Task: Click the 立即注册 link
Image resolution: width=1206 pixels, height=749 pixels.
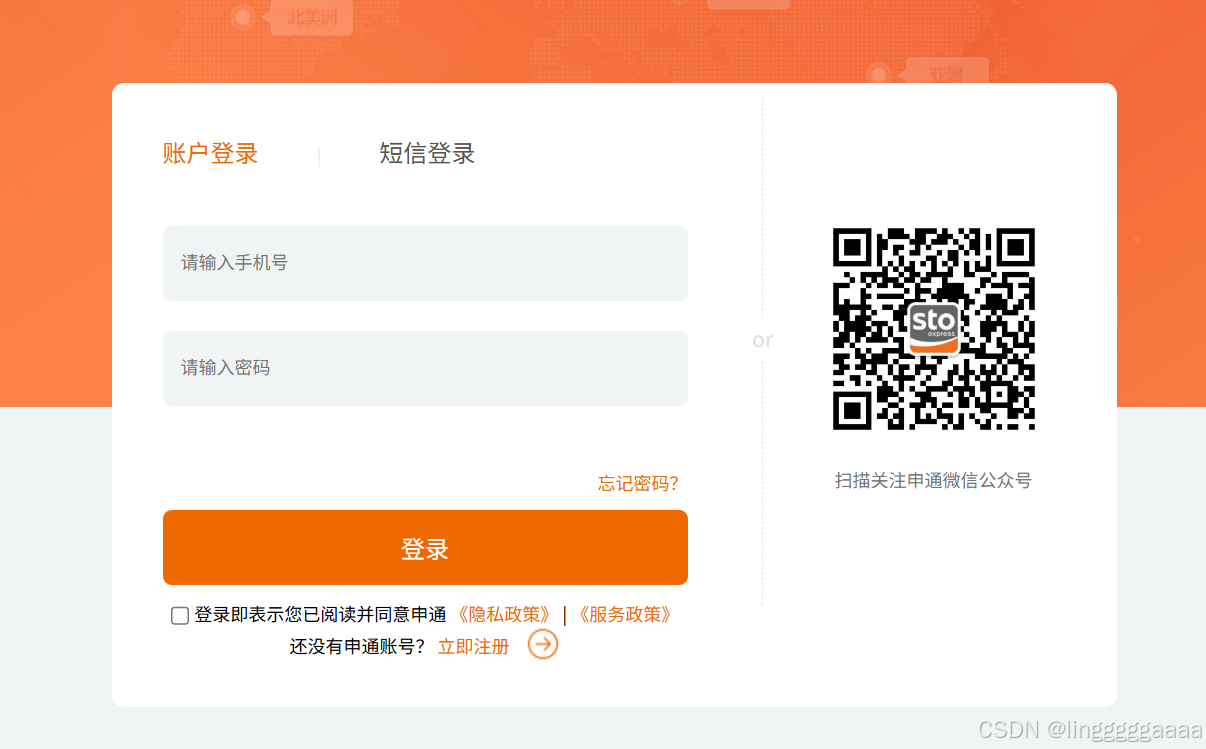Action: coord(474,647)
